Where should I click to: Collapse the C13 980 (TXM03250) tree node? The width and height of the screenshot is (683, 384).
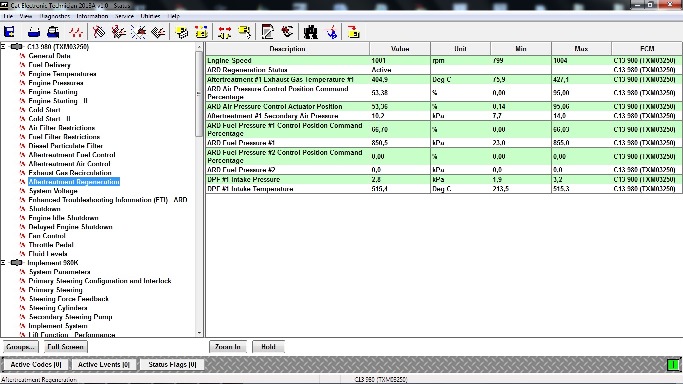(x=3, y=46)
